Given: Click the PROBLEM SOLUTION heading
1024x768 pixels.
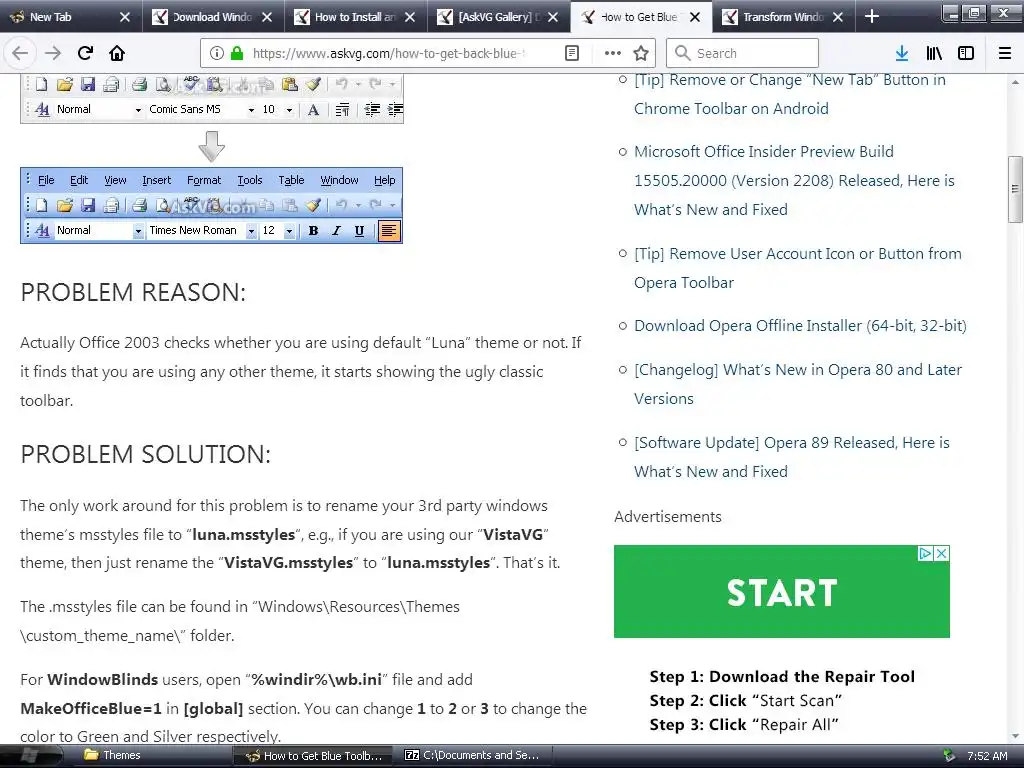Looking at the screenshot, I should [x=145, y=455].
